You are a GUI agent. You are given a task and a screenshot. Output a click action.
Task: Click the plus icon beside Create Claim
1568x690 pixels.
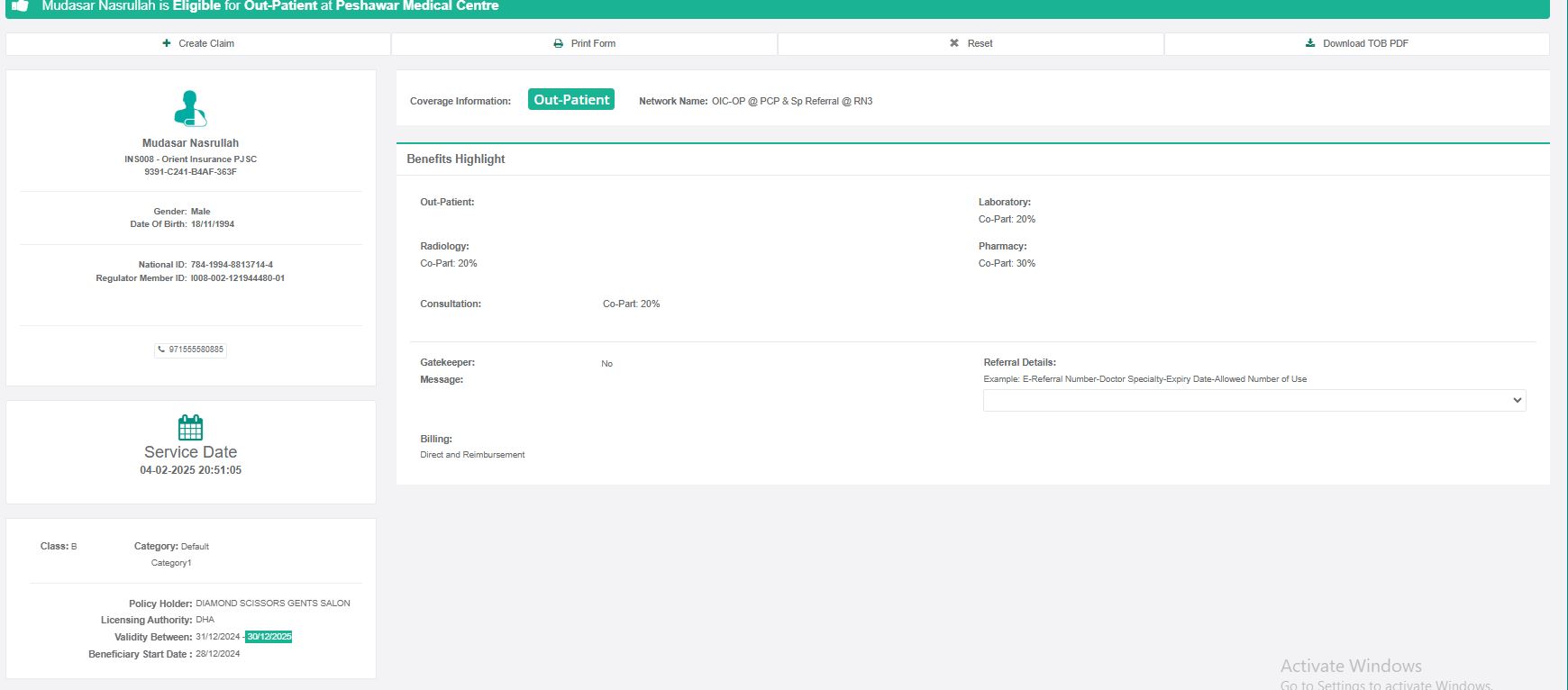point(167,43)
